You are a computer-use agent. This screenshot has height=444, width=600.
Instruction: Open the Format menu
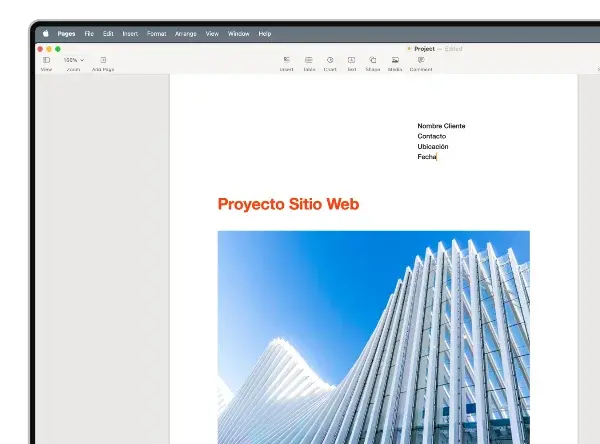(157, 34)
